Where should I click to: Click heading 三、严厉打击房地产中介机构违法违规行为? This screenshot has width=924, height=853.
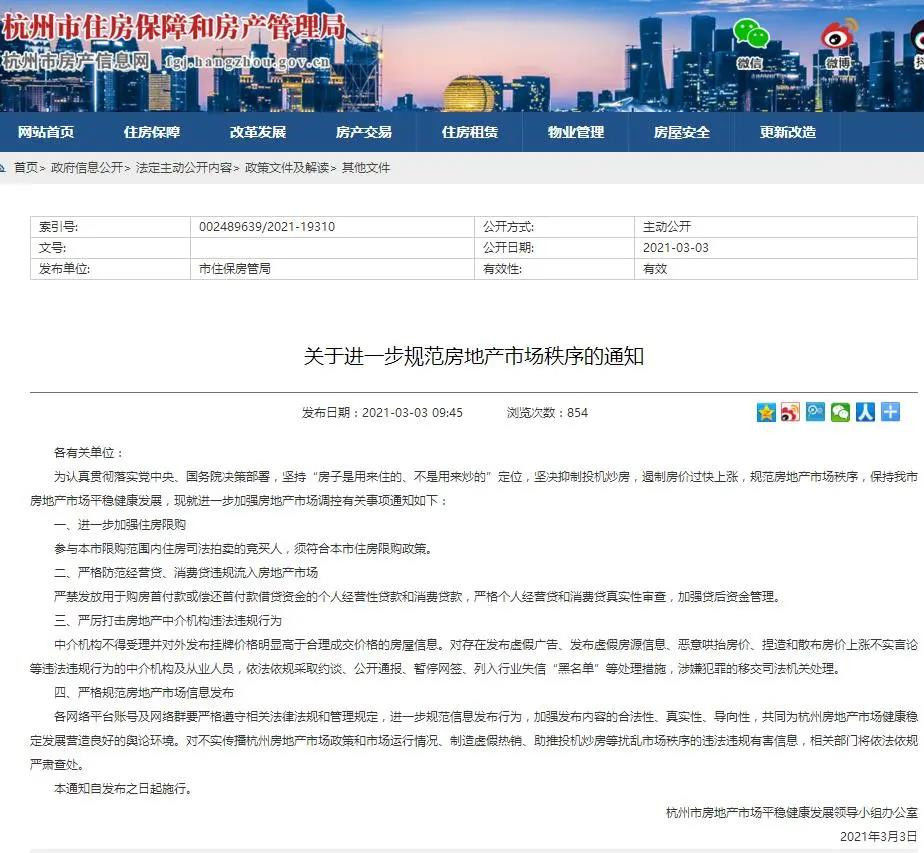click(x=168, y=621)
